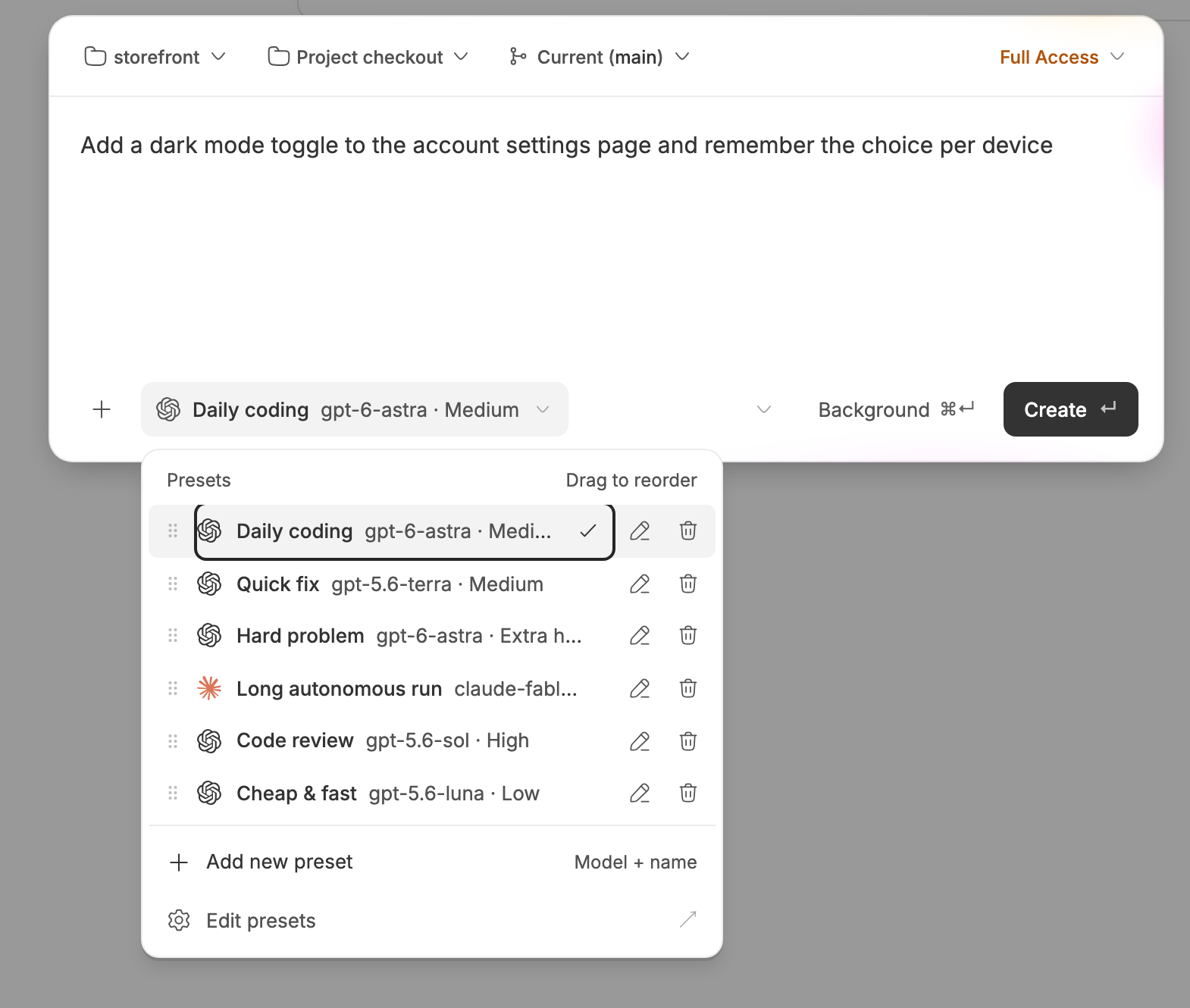The height and width of the screenshot is (1008, 1190).
Task: Click the arrow icon at the right of Edit presets
Action: (687, 920)
